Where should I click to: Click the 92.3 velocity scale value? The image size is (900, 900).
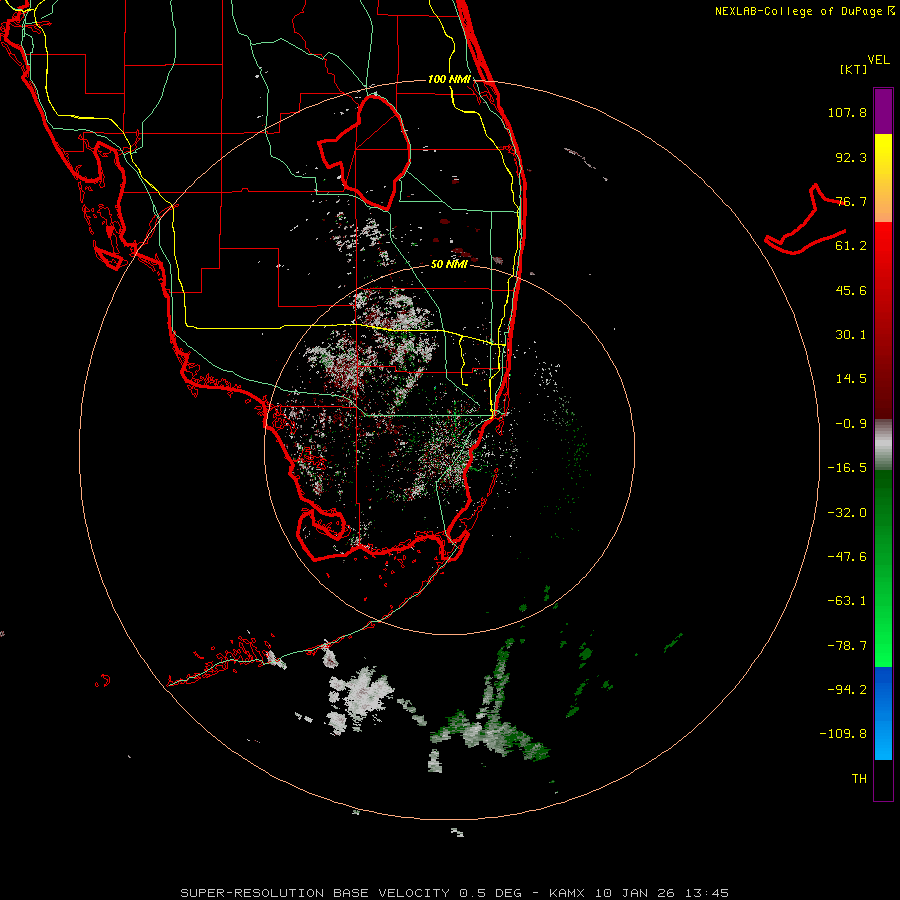851,157
